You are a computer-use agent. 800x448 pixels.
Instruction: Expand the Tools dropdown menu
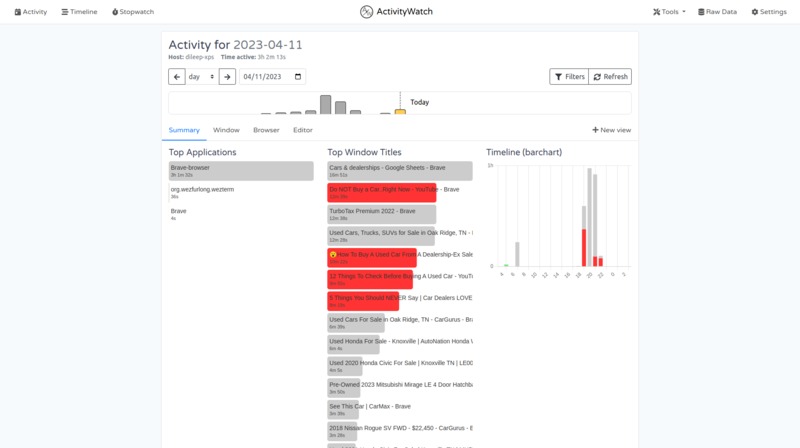(669, 12)
